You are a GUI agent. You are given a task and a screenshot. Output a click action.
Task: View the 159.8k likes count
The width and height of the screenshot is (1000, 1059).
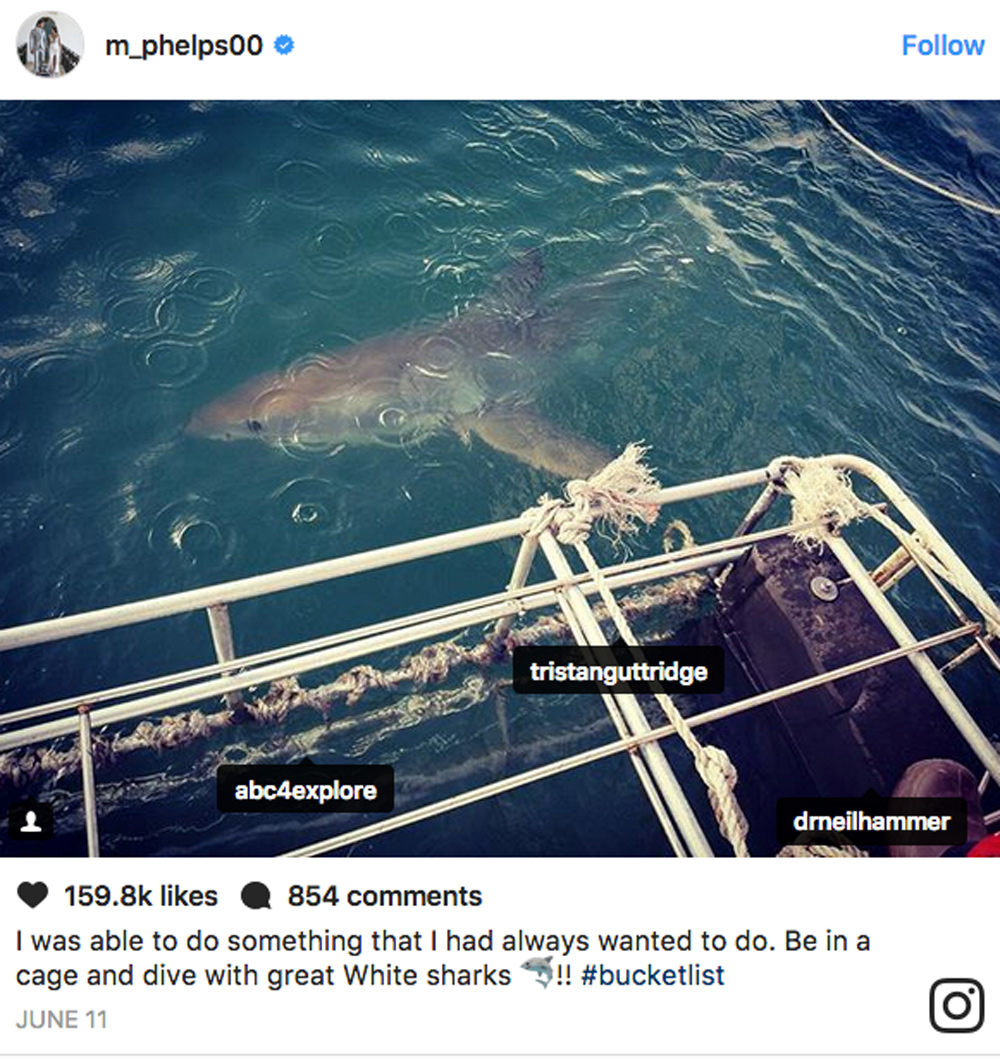[x=141, y=896]
